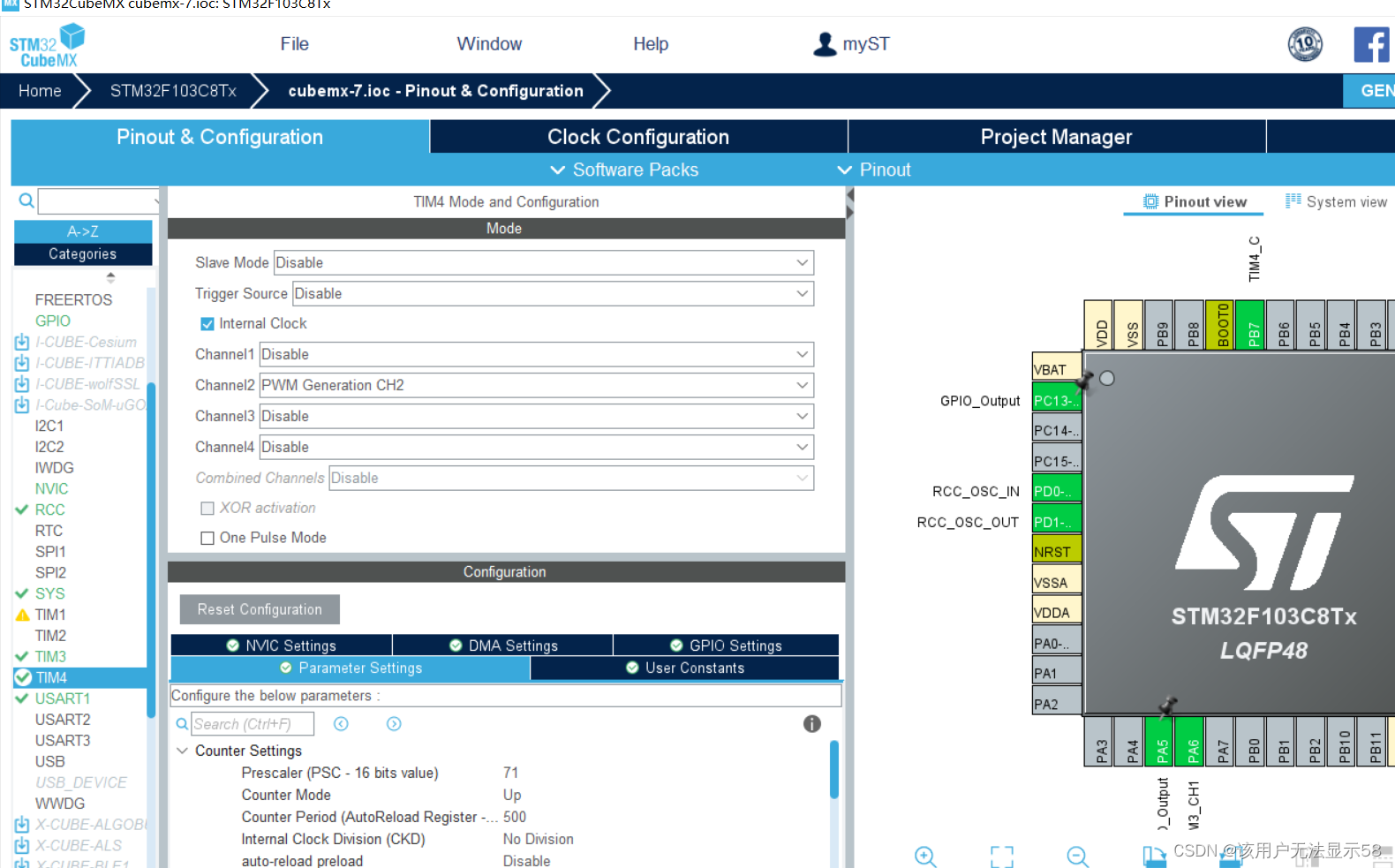Open the Slave Mode dropdown
The image size is (1395, 868).
[x=543, y=262]
